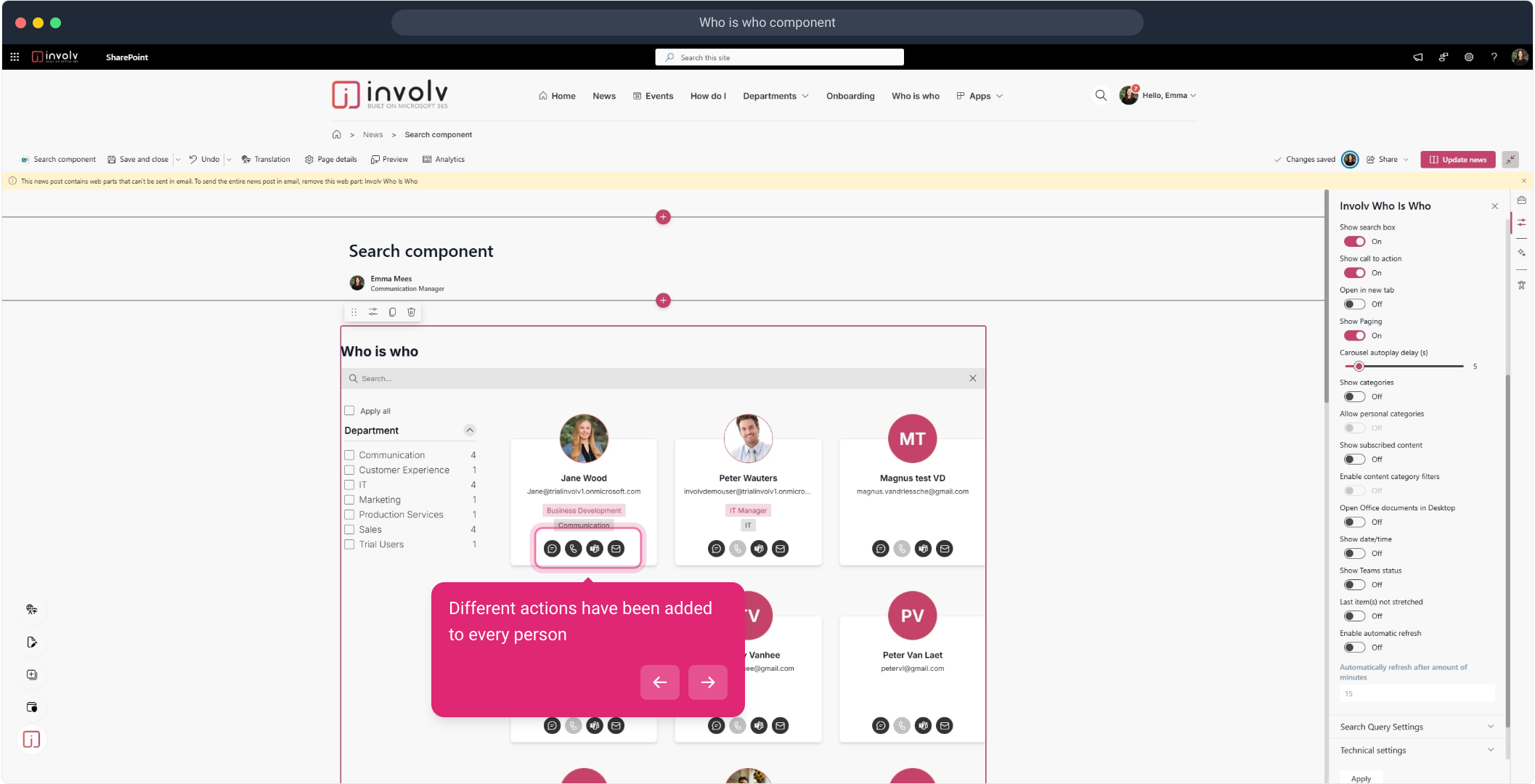Start chat with Jane Wood
The width and height of the screenshot is (1535, 784).
552,549
